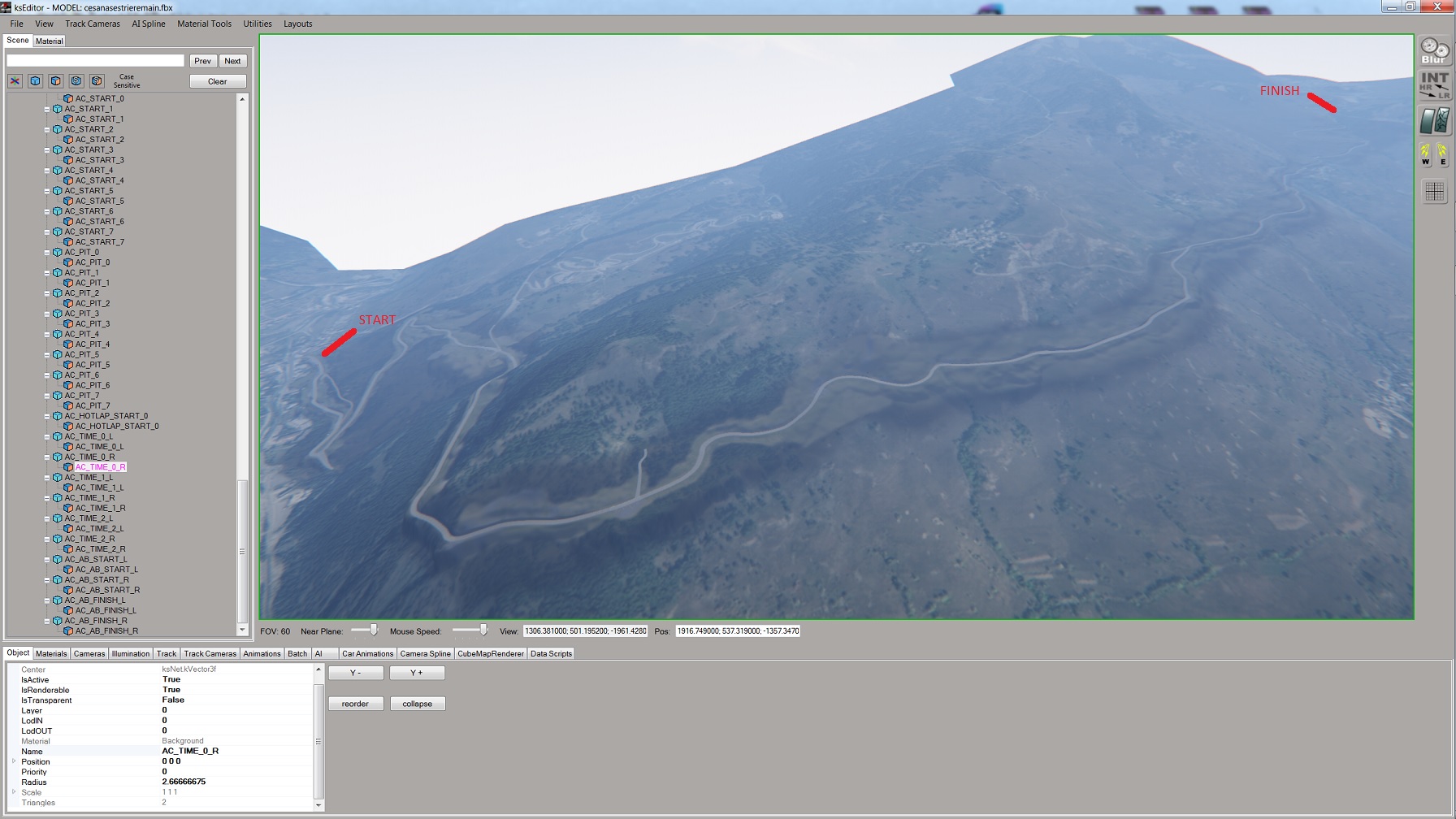
Task: Click the Mouse Speed slider handle
Action: (x=483, y=630)
